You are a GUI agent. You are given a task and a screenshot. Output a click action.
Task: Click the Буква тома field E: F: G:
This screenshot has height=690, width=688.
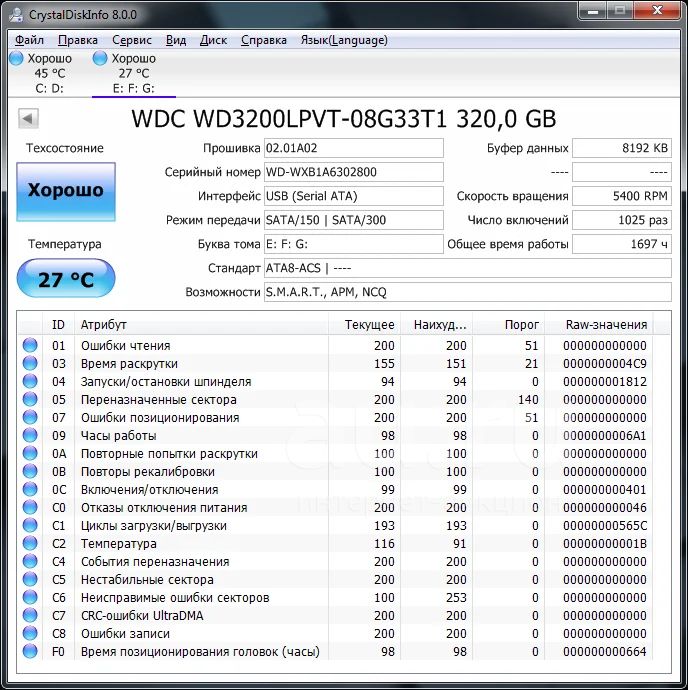pyautogui.click(x=353, y=244)
